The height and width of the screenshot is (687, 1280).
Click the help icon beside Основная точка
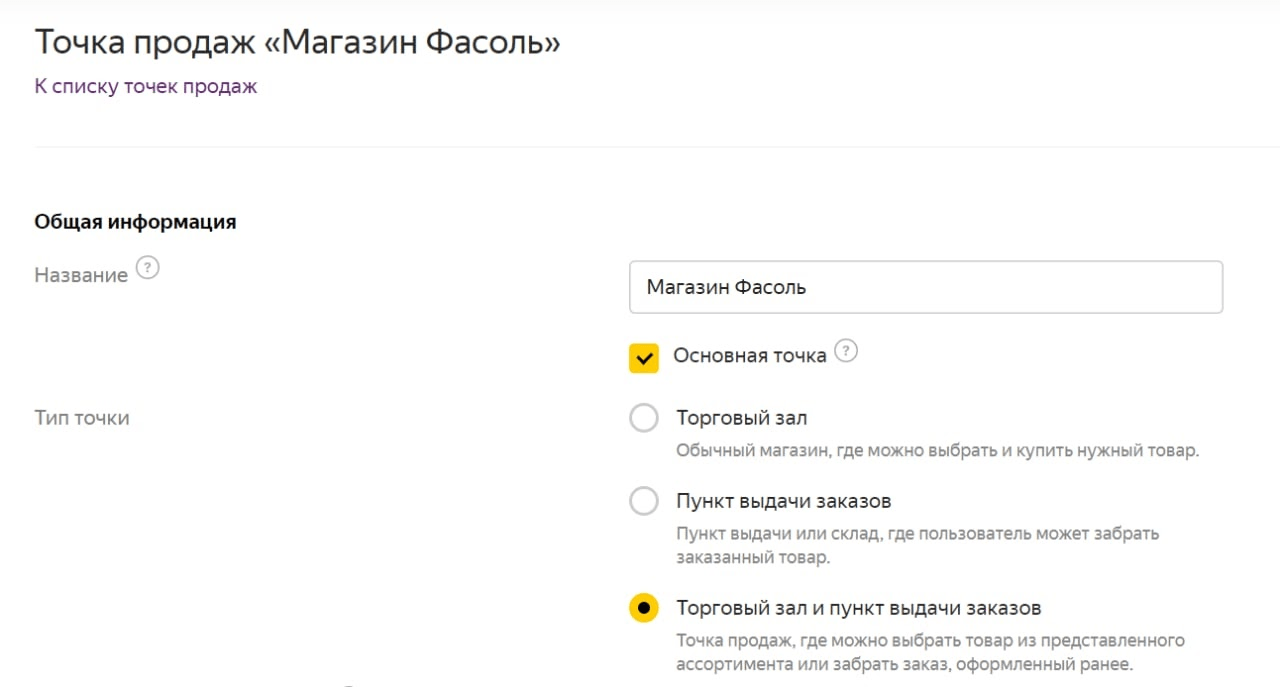(846, 351)
